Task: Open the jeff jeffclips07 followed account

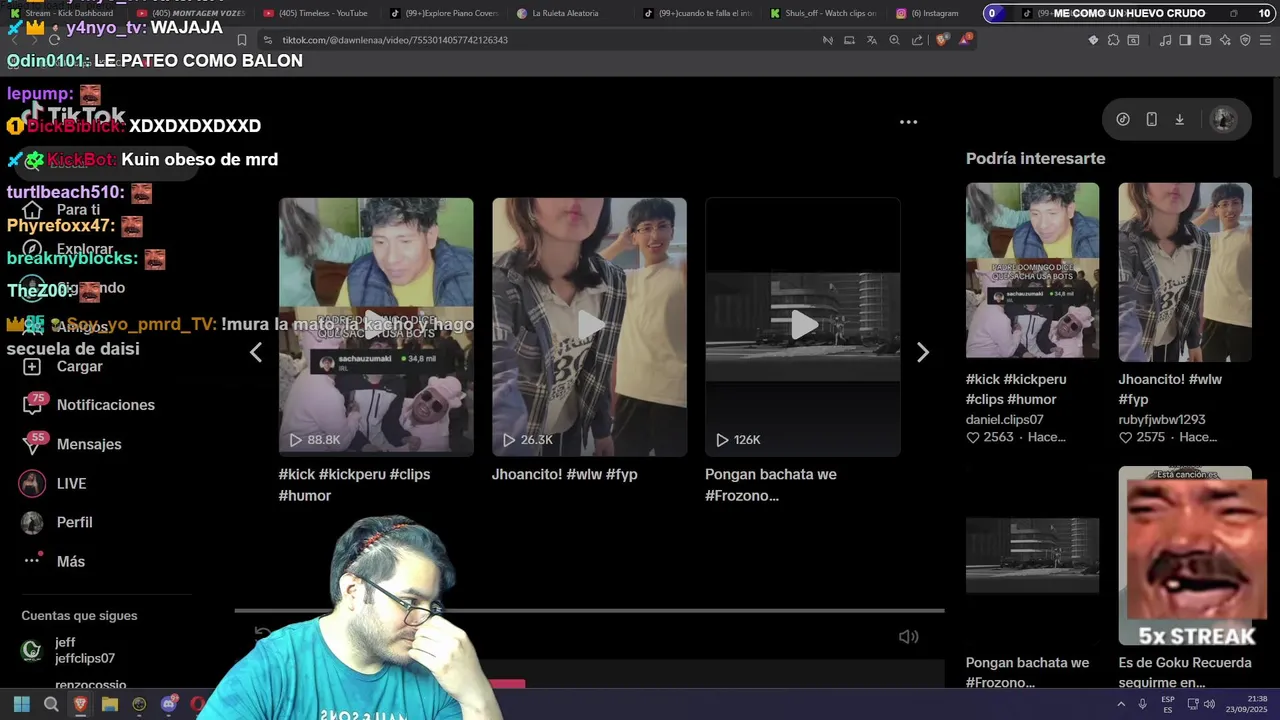Action: 68,650
